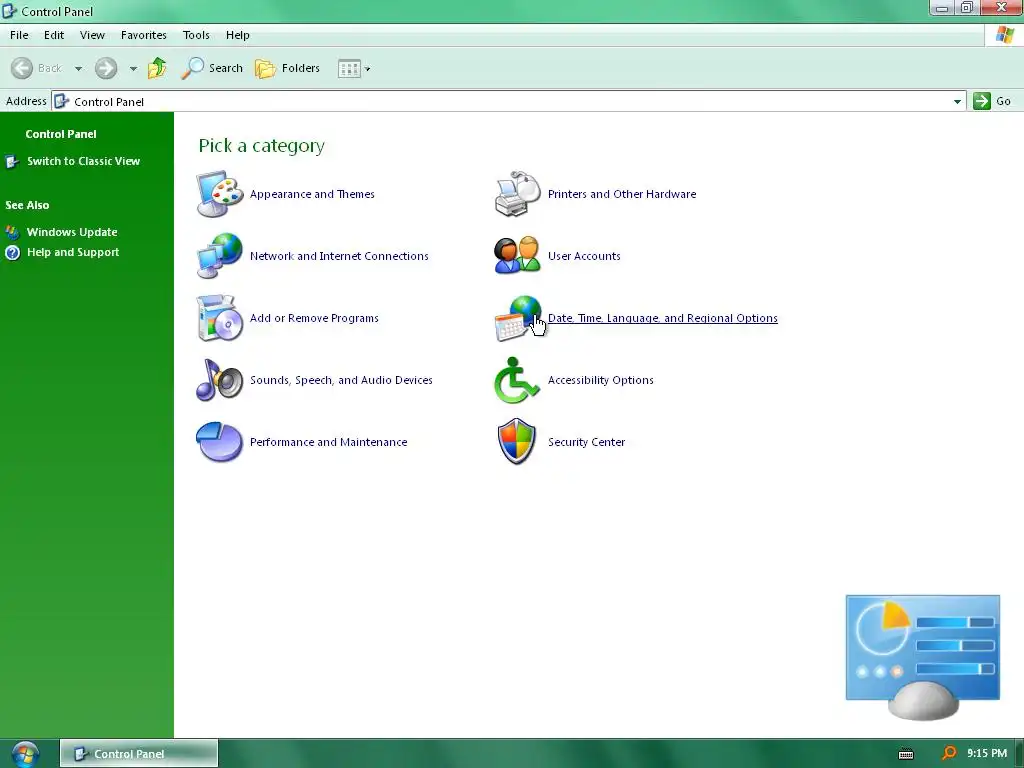Open the Accessibility Options link
1024x768 pixels.
pos(600,380)
